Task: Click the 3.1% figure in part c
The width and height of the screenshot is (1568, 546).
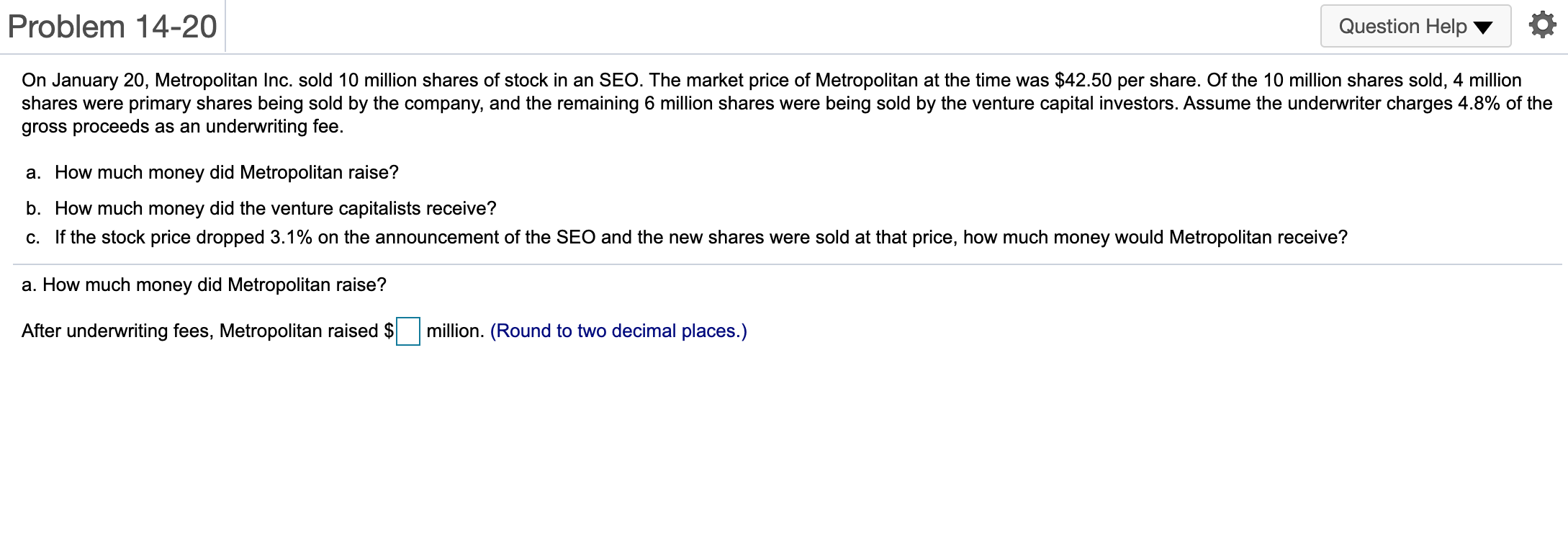Action: click(x=291, y=237)
